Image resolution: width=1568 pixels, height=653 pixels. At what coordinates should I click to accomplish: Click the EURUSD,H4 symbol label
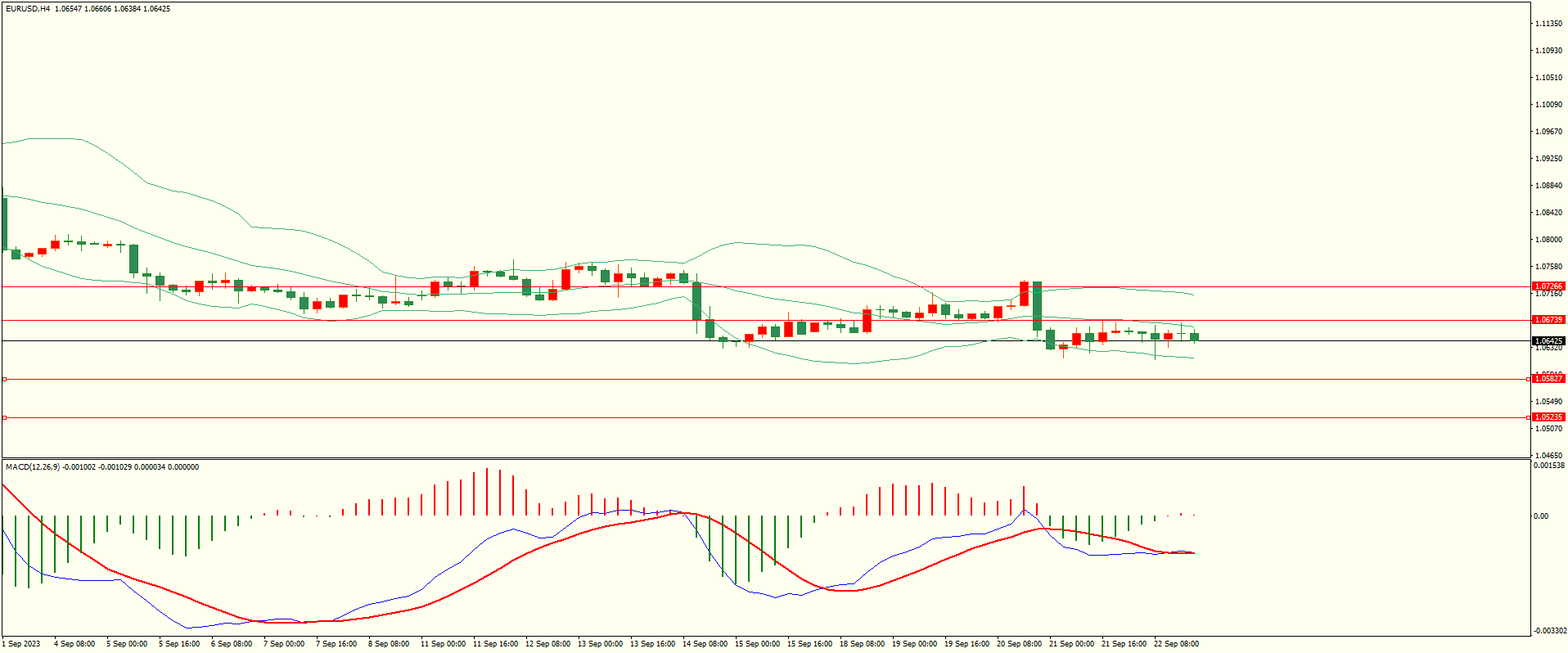[28, 9]
